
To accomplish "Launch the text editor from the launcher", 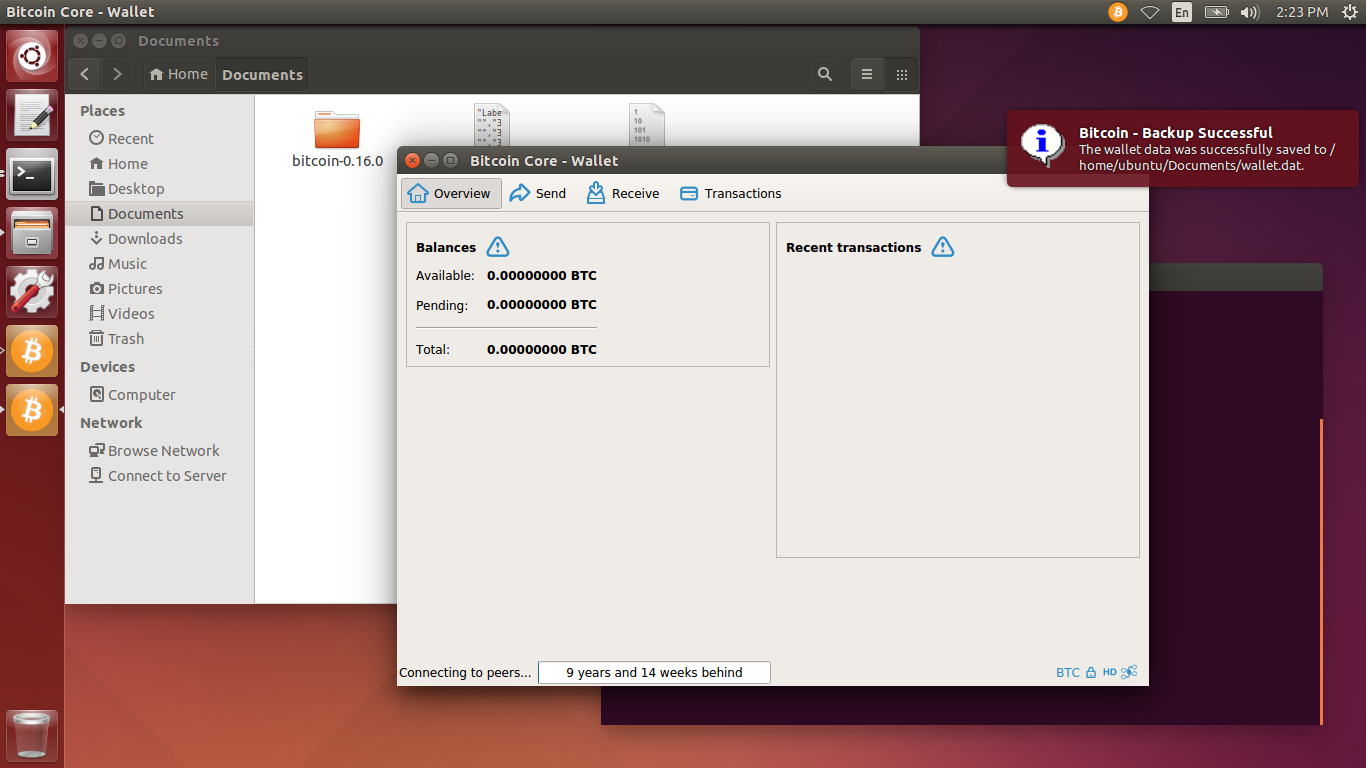I will (x=32, y=115).
